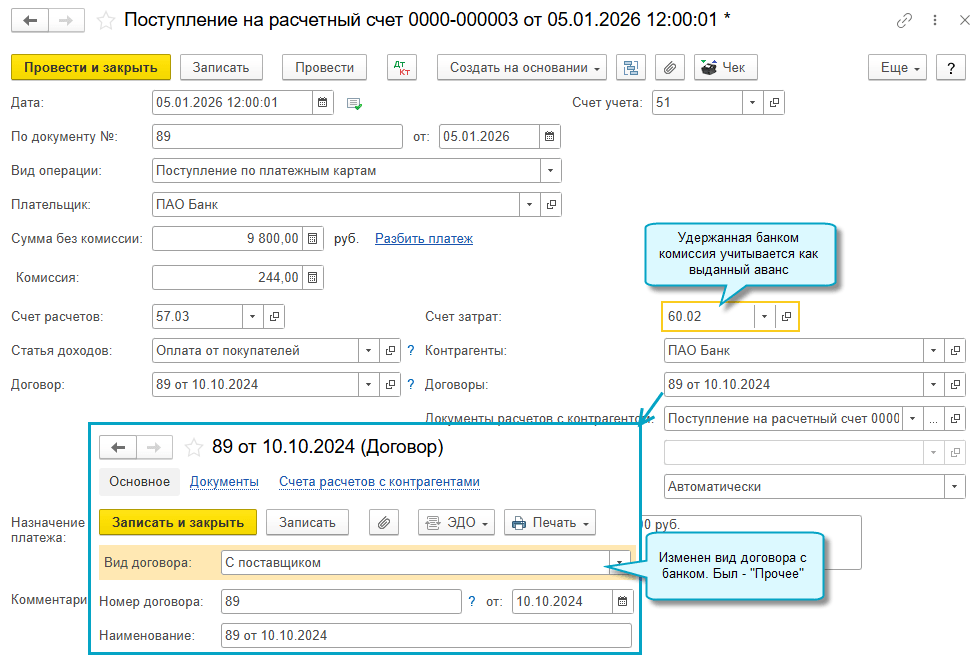Click Записать и закрыть in the Договор window
The width and height of the screenshot is (980, 655).
click(x=178, y=522)
